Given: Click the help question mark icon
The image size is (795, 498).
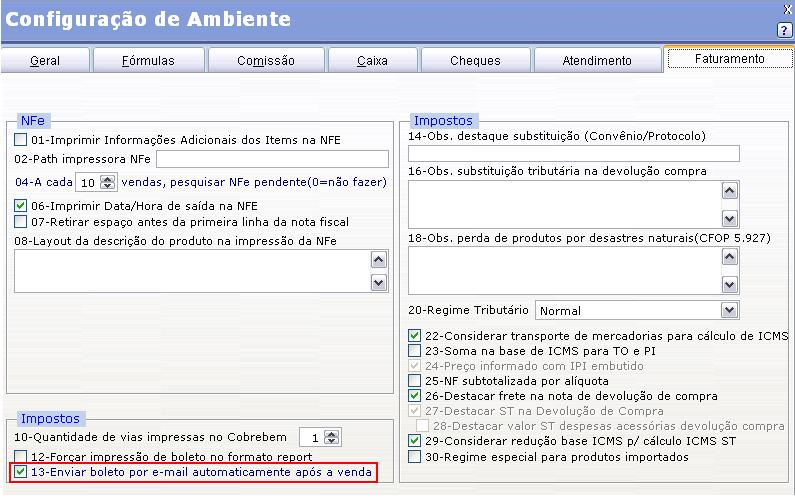Looking at the screenshot, I should click(784, 30).
